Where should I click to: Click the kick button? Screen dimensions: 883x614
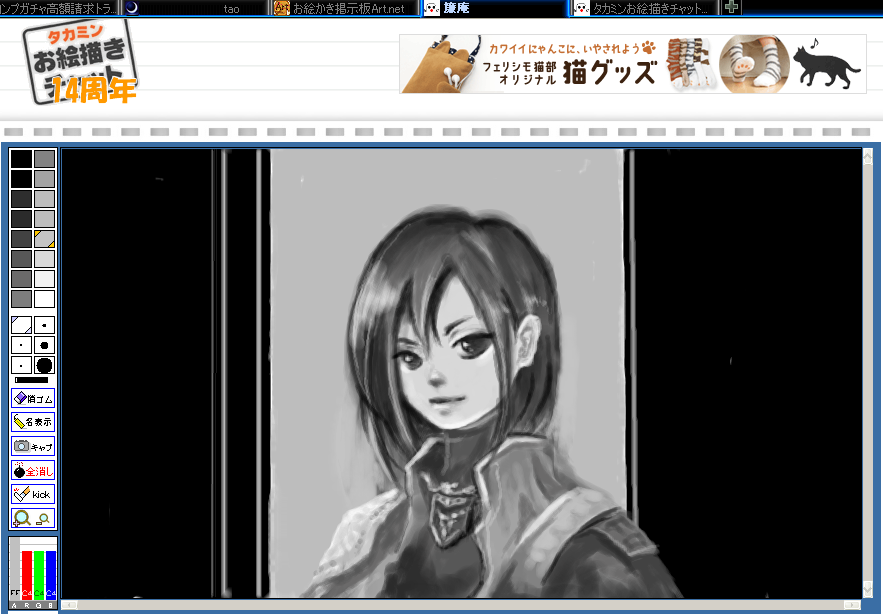pos(33,494)
